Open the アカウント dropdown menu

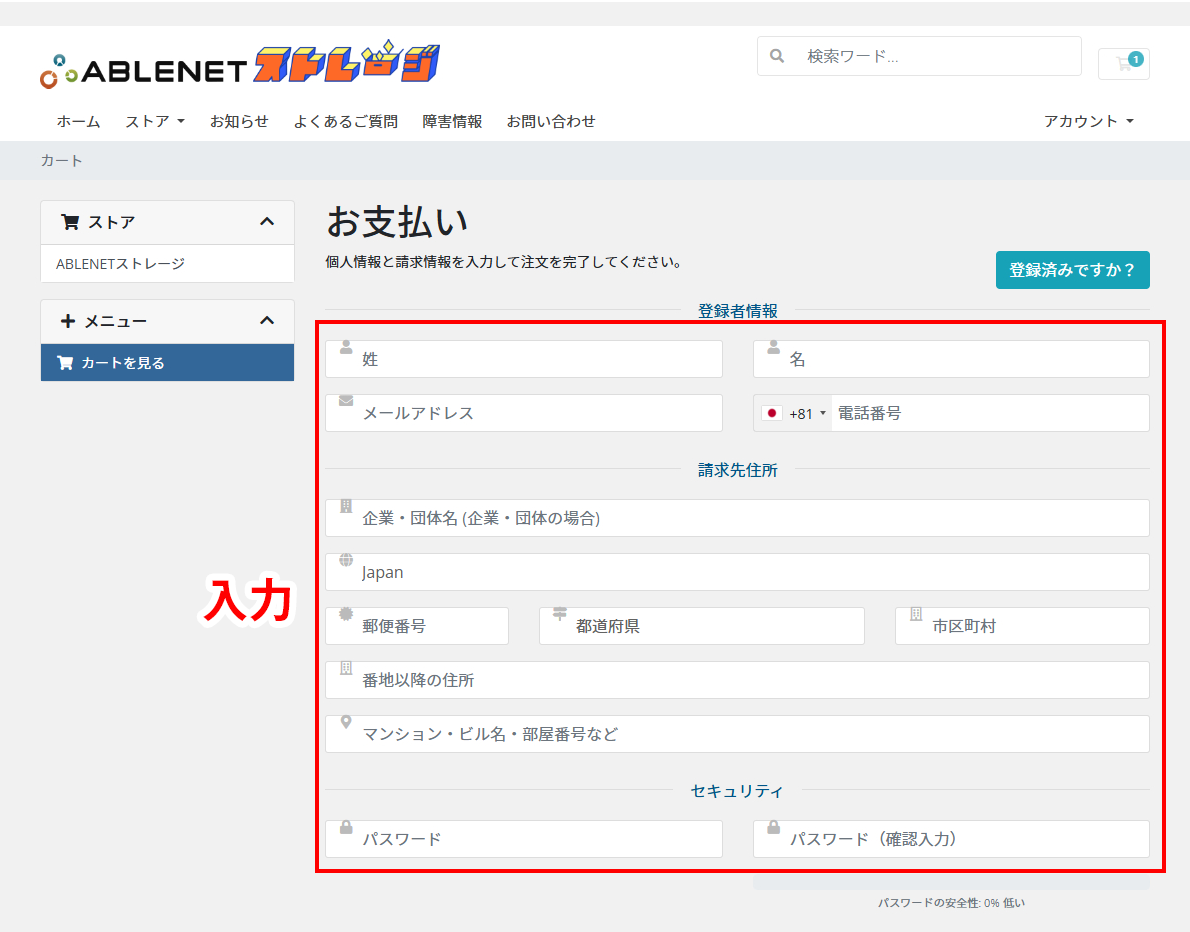[x=1089, y=121]
